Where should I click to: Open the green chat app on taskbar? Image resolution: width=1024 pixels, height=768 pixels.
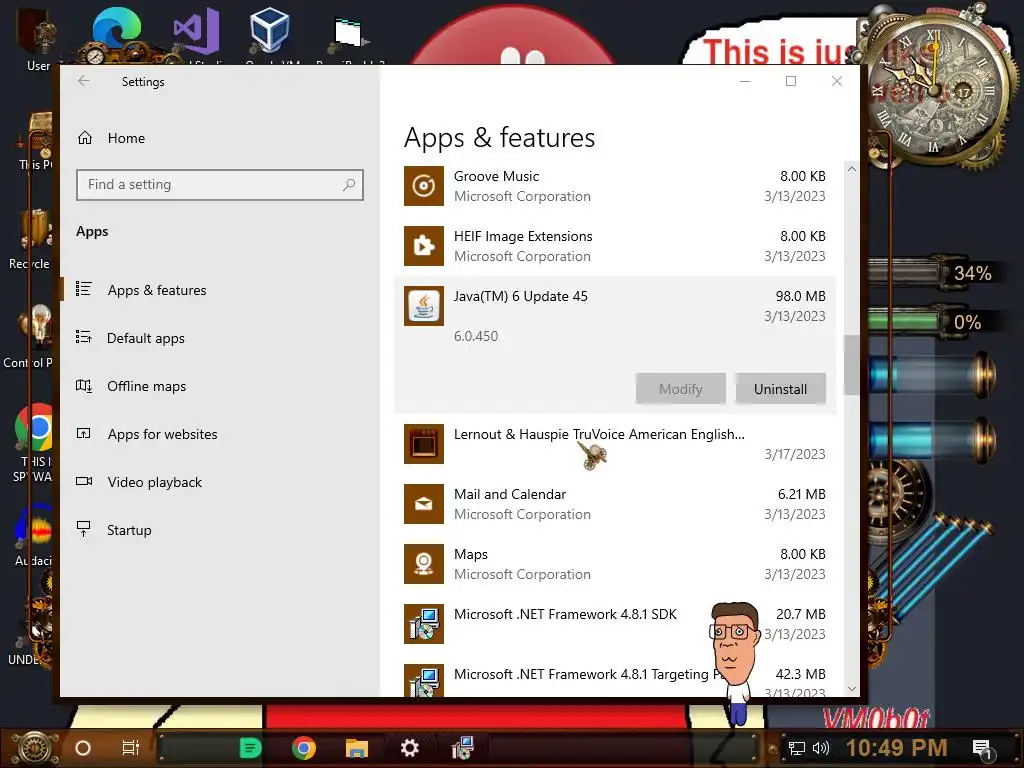click(x=250, y=748)
